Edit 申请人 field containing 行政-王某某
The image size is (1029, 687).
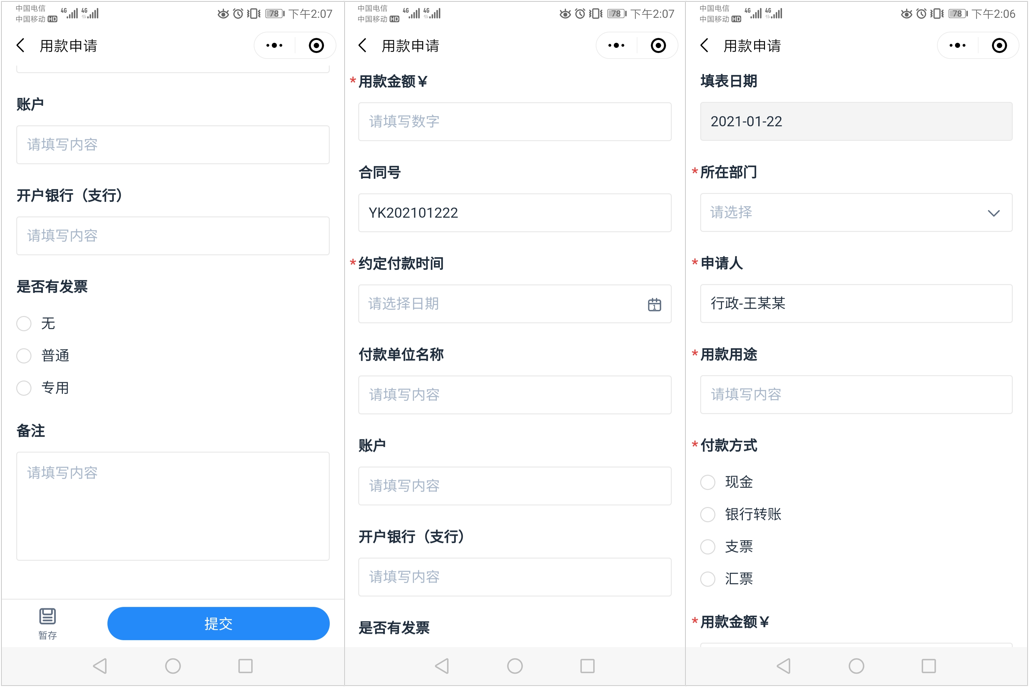(856, 304)
